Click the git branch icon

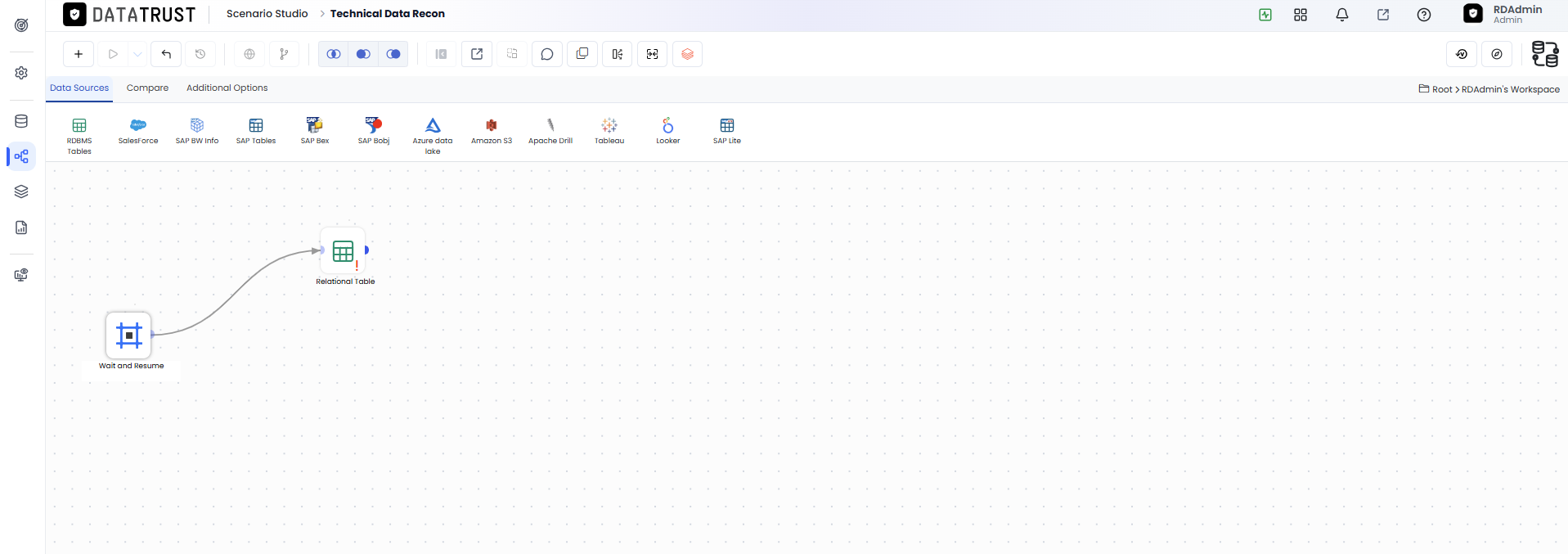click(x=284, y=54)
